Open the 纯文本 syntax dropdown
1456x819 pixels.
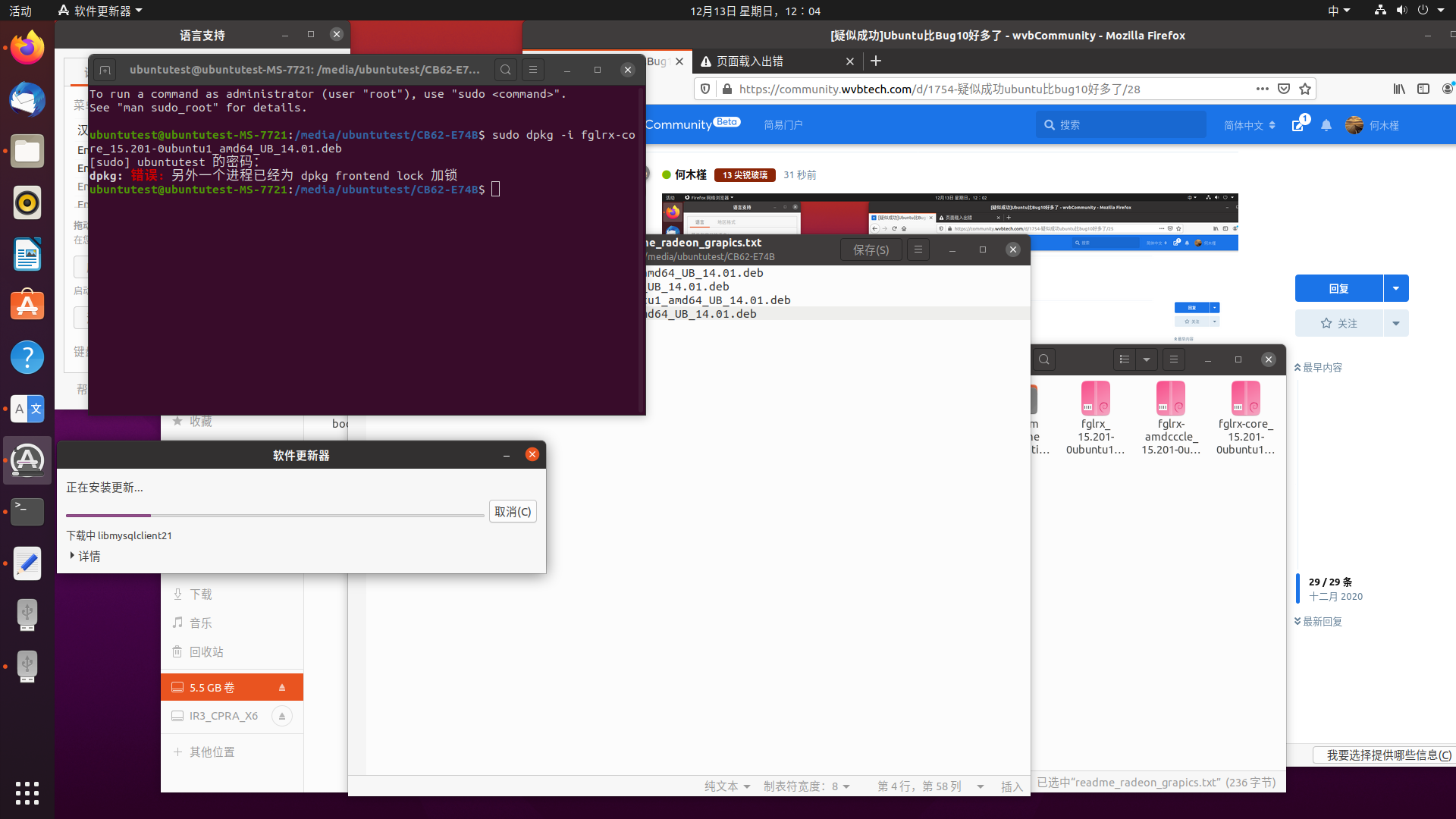(726, 786)
